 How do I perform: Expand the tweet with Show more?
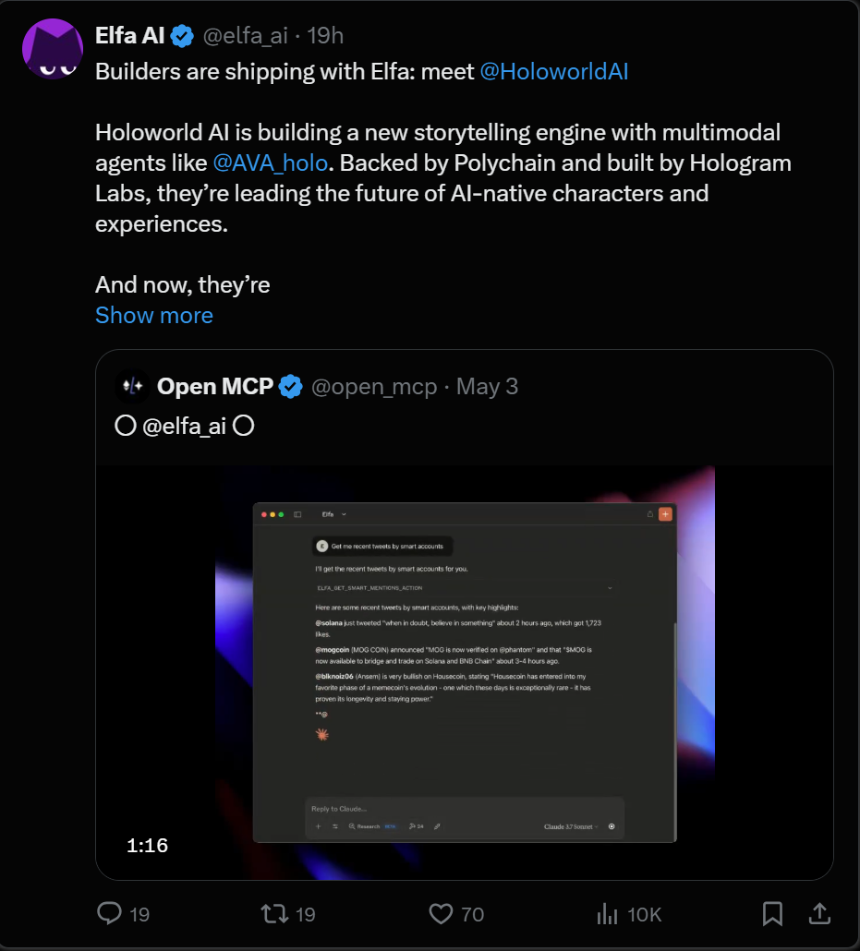click(154, 315)
